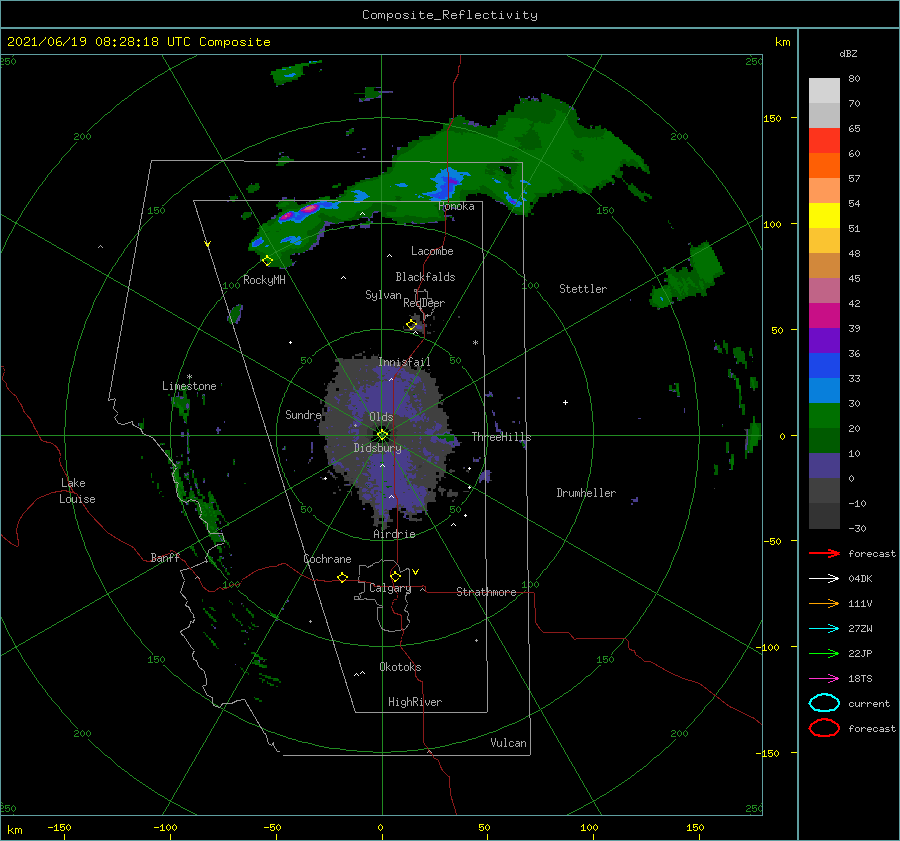Click the white 70-80 dBZ swatch
This screenshot has width=900, height=841.
point(824,90)
